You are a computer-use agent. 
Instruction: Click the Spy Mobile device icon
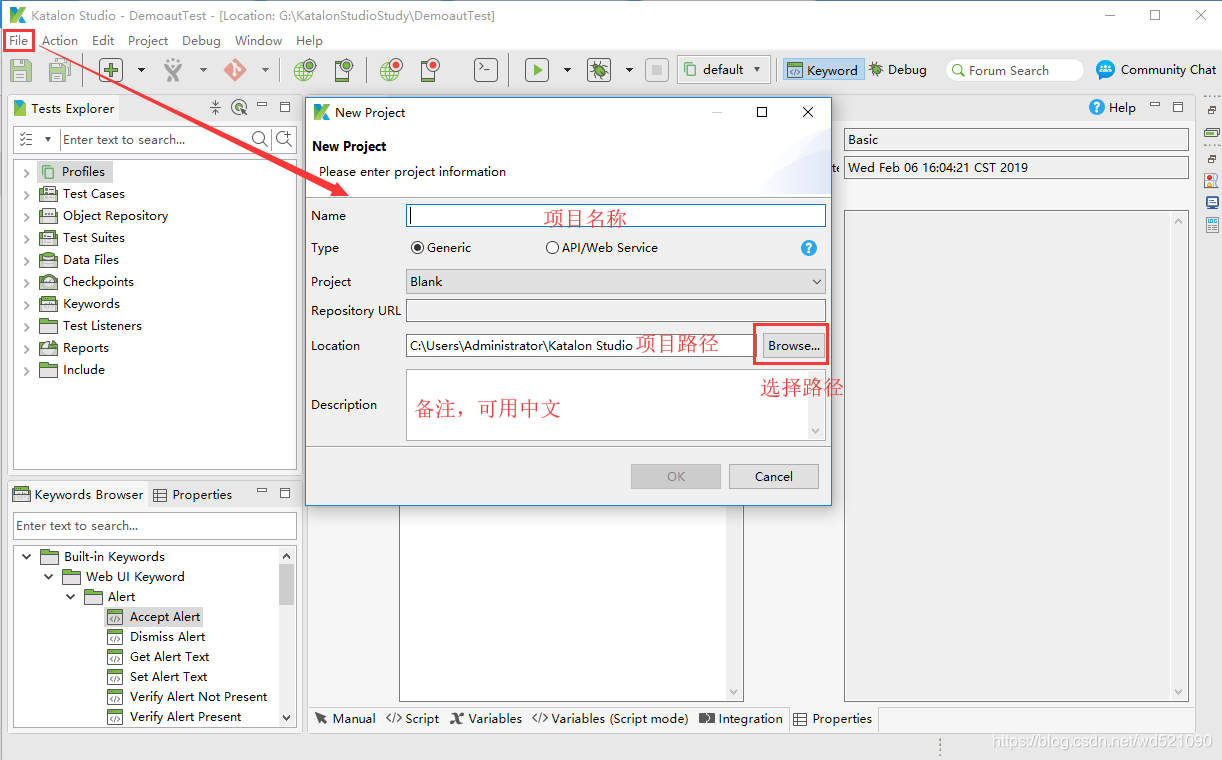[x=343, y=70]
